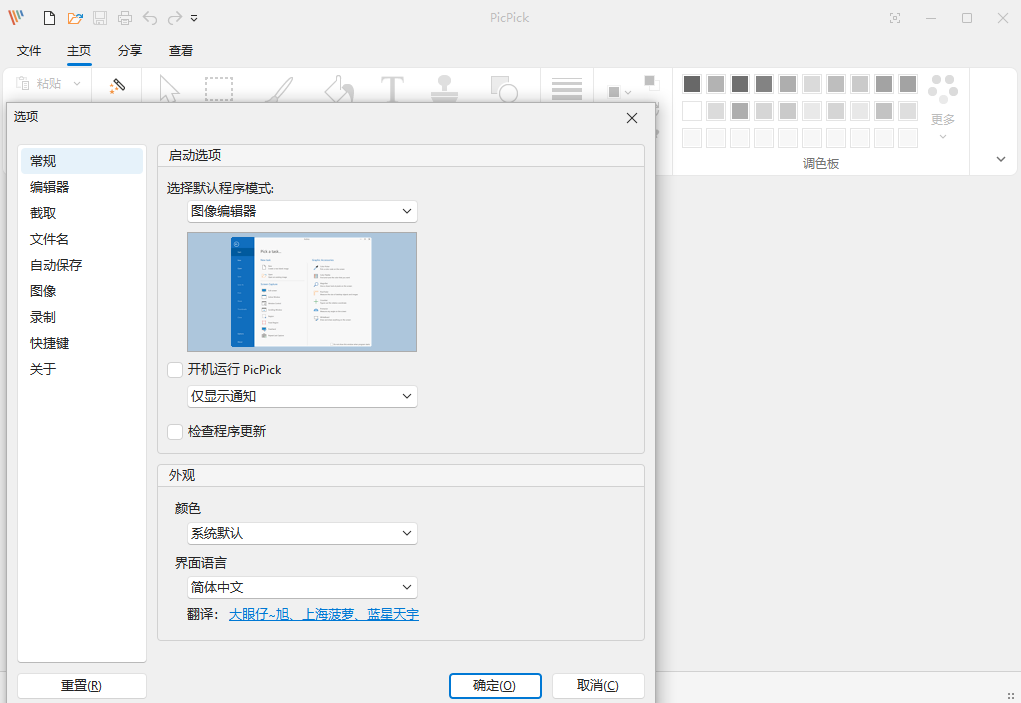Close the 选项 dialog

[632, 118]
